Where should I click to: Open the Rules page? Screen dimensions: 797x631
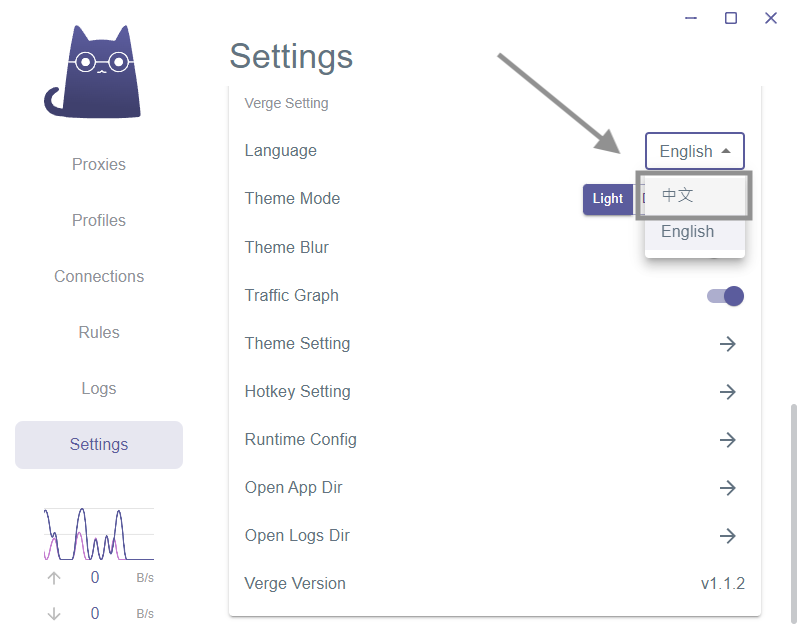coord(99,332)
